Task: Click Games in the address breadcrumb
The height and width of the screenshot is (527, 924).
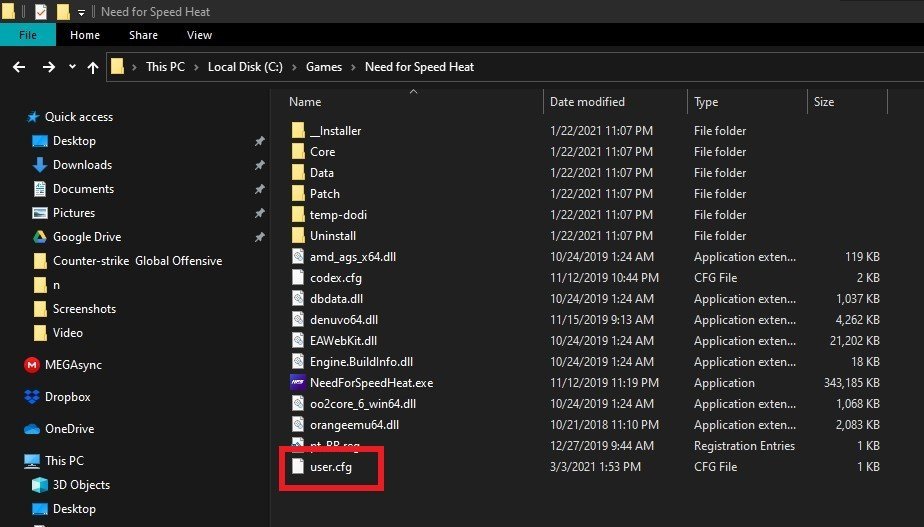Action: (323, 67)
